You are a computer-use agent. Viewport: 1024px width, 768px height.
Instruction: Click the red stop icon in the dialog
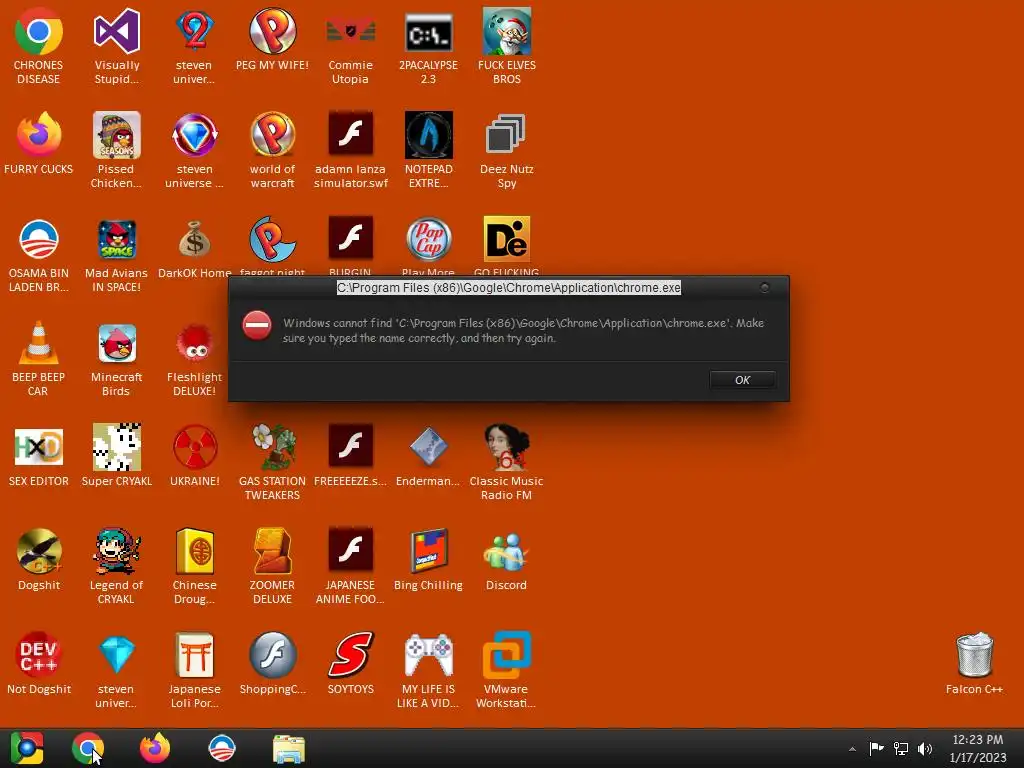click(x=257, y=325)
